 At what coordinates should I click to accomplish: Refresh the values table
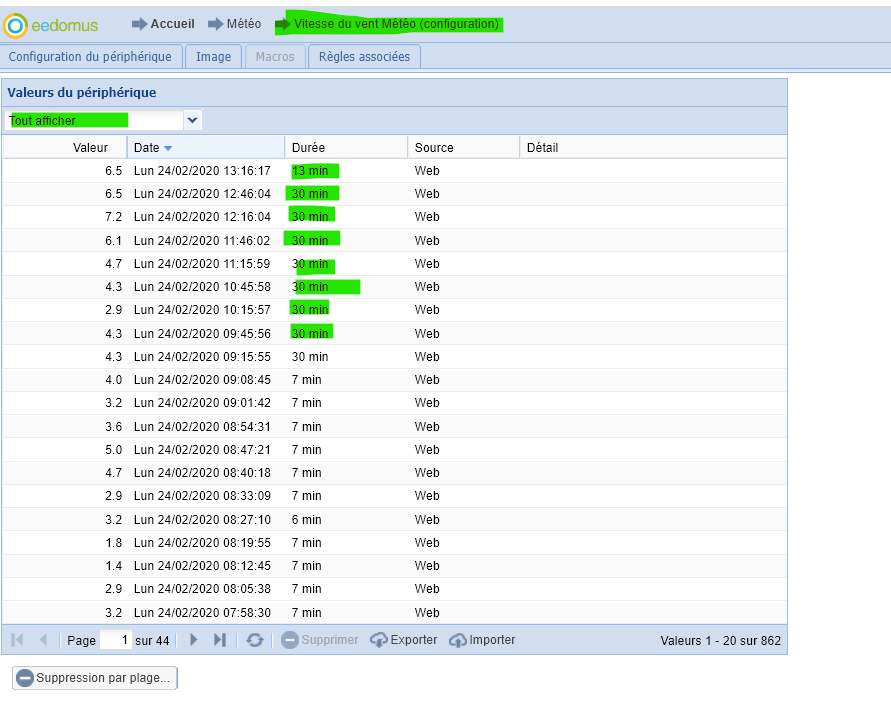tap(255, 640)
